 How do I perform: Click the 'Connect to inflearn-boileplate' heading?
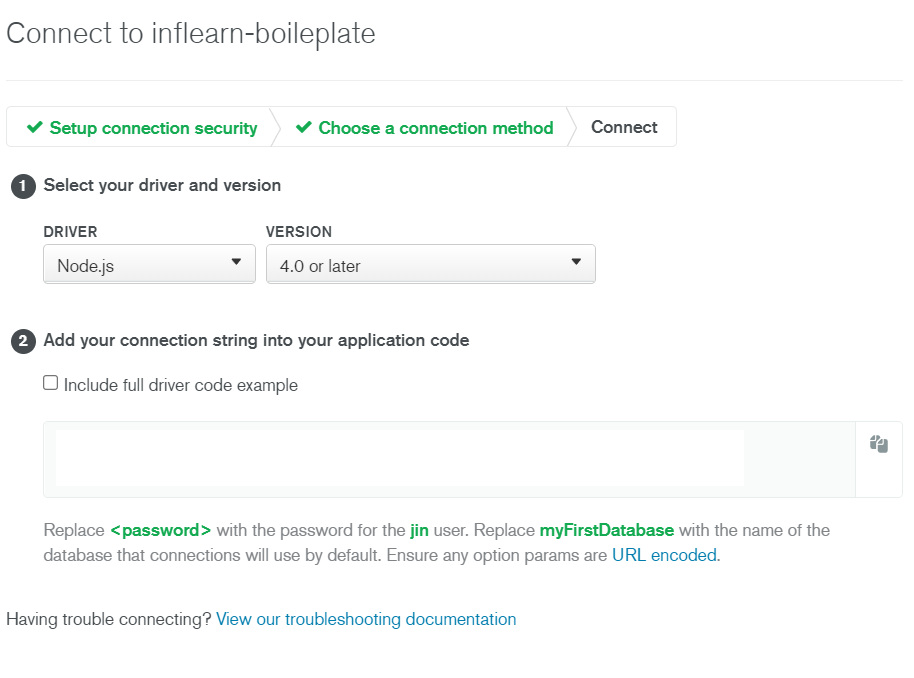pos(191,34)
